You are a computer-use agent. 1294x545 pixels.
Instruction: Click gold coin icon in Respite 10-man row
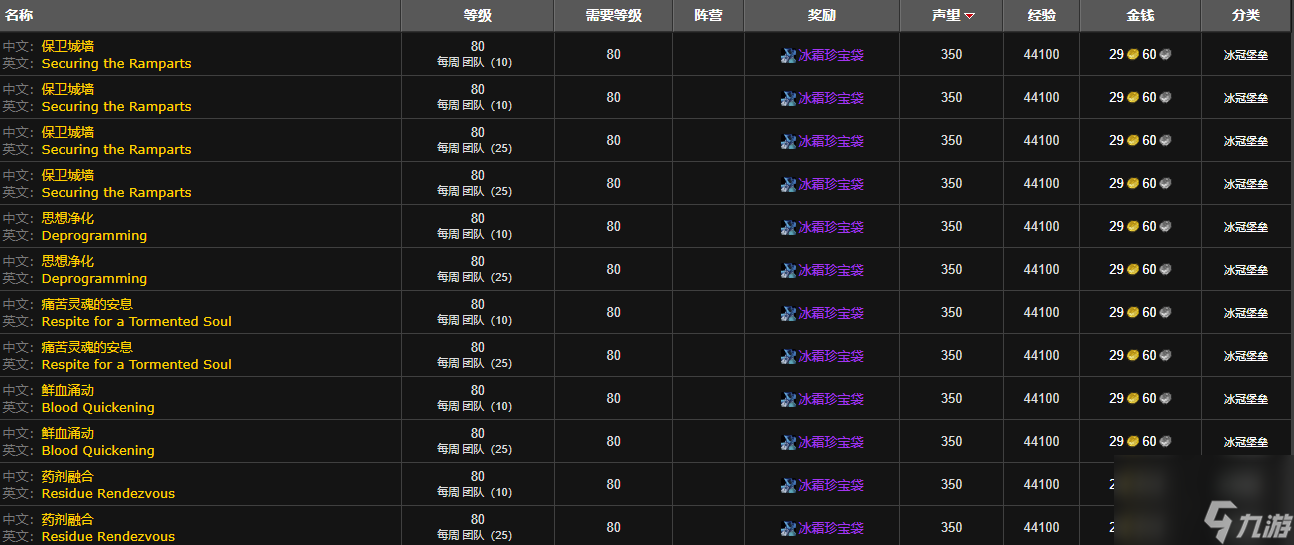(x=1132, y=313)
